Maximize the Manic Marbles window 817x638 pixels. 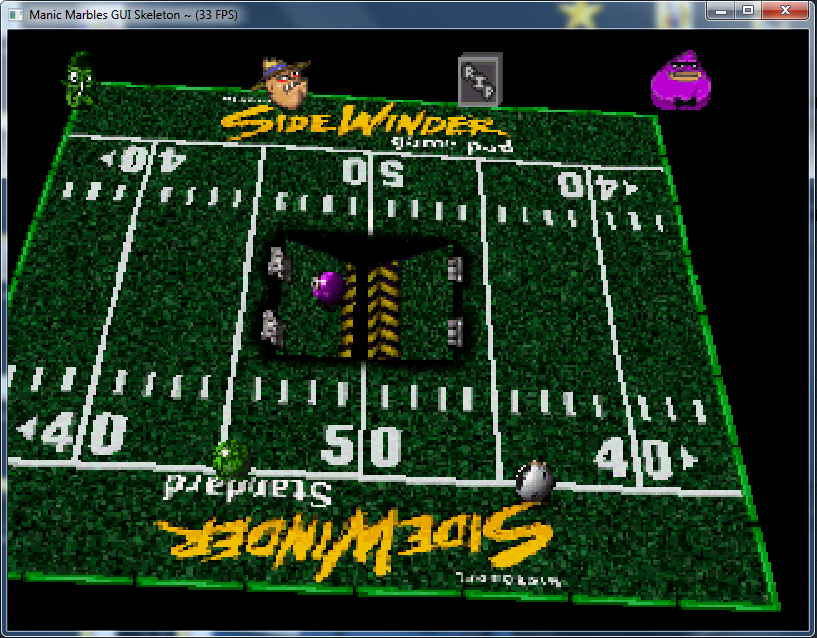pyautogui.click(x=747, y=10)
